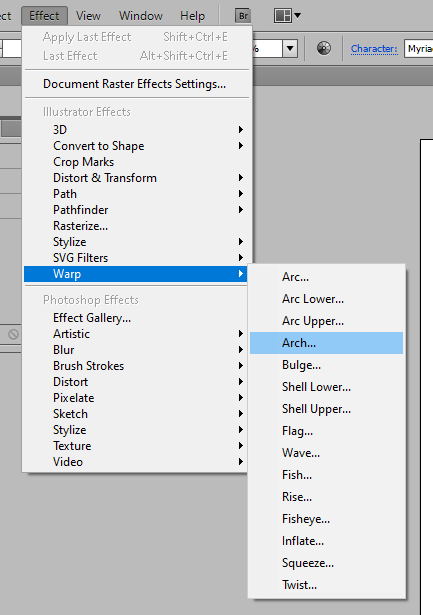Choose Twist from the Warp submenu
The image size is (433, 615).
click(x=326, y=585)
